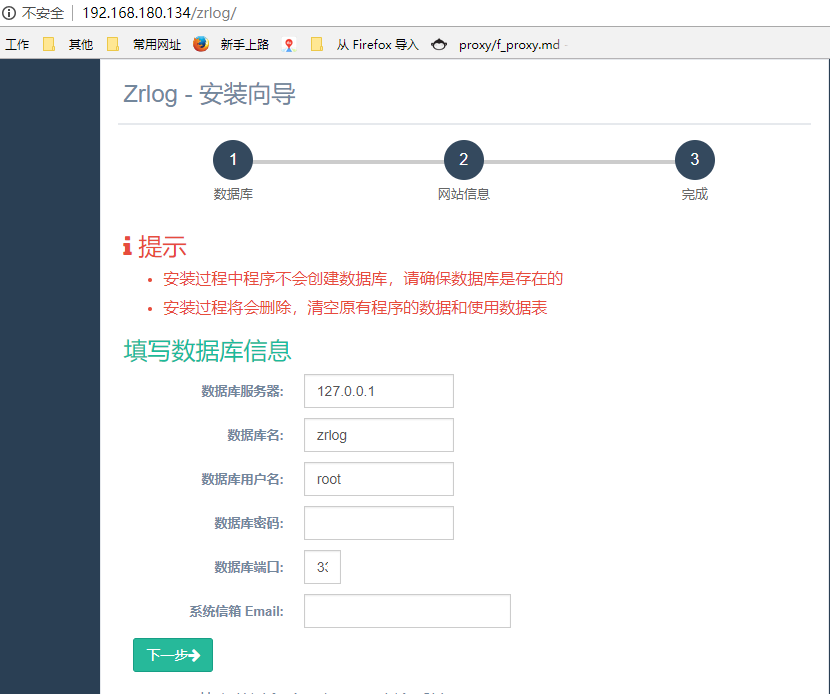Open the 工作 bookmark
830x694 pixels.
coord(17,45)
